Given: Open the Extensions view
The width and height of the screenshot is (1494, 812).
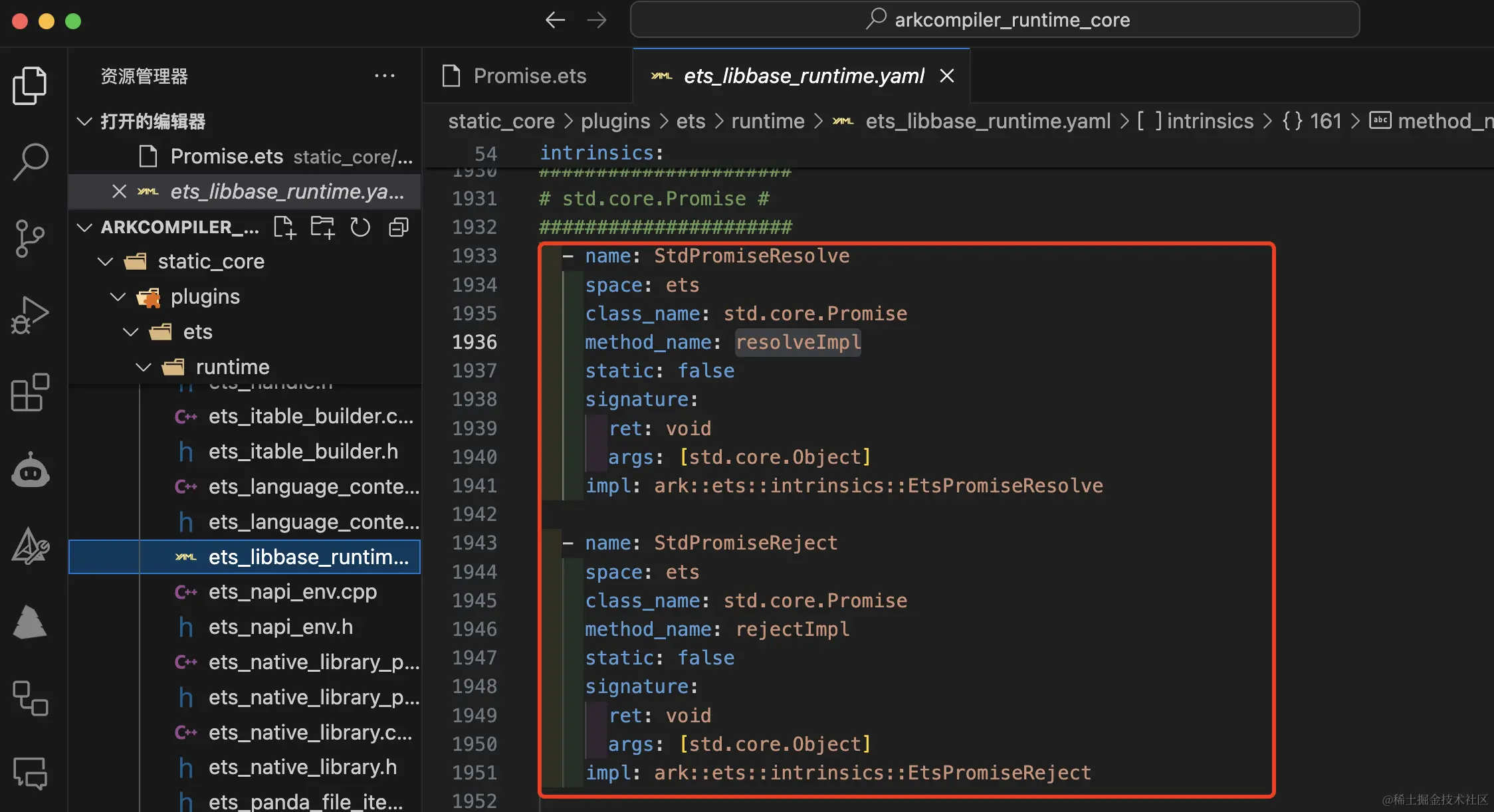Looking at the screenshot, I should (x=30, y=393).
